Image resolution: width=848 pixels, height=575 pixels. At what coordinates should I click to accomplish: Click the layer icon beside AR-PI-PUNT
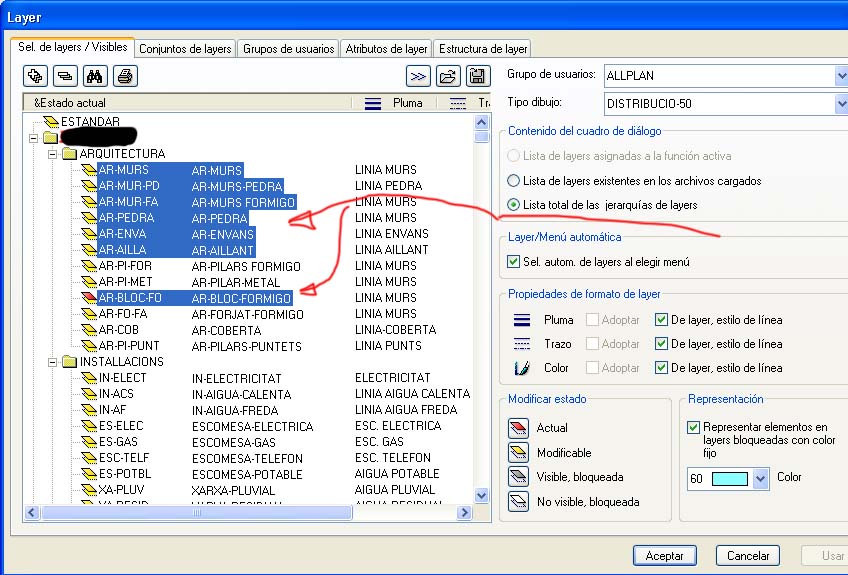[89, 345]
